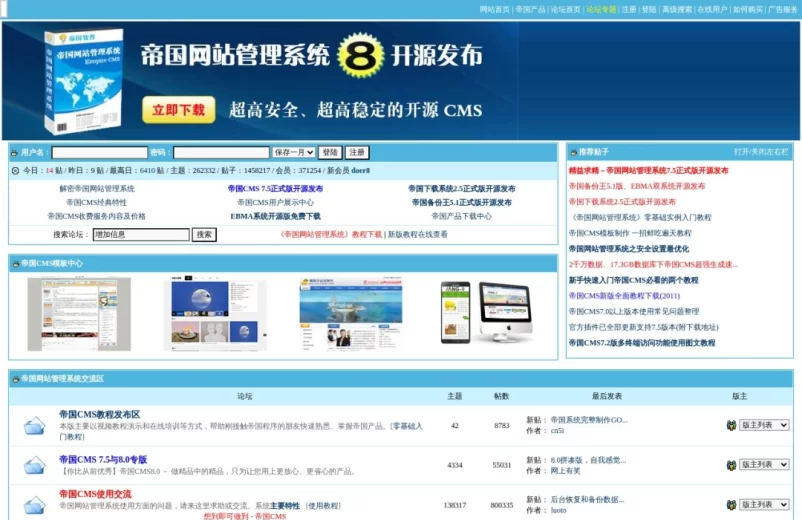Open link 帝国CMS经典特性
Screen dimensions: 802x520
point(97,202)
